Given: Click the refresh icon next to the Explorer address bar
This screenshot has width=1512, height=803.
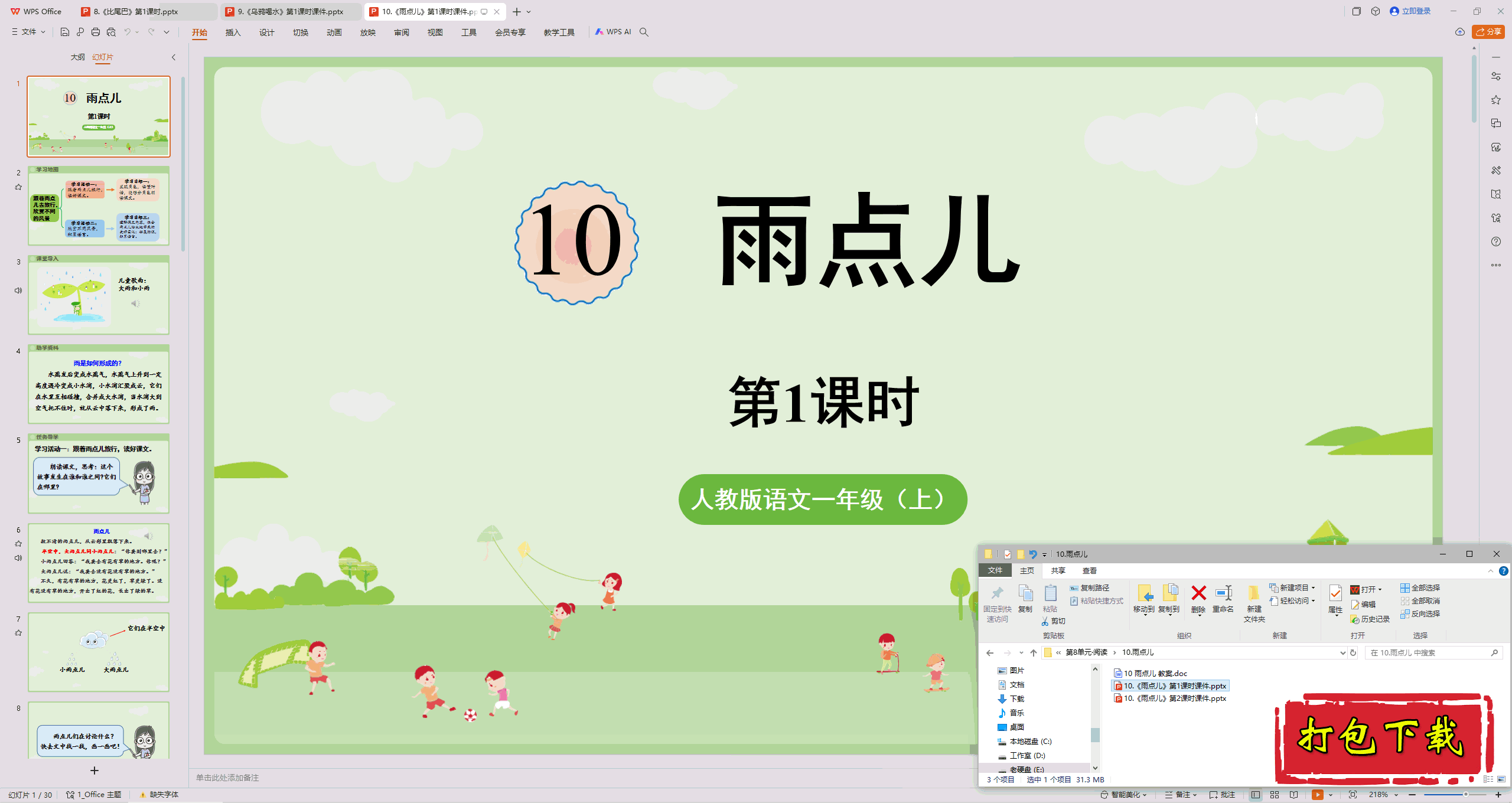Looking at the screenshot, I should (x=1353, y=652).
